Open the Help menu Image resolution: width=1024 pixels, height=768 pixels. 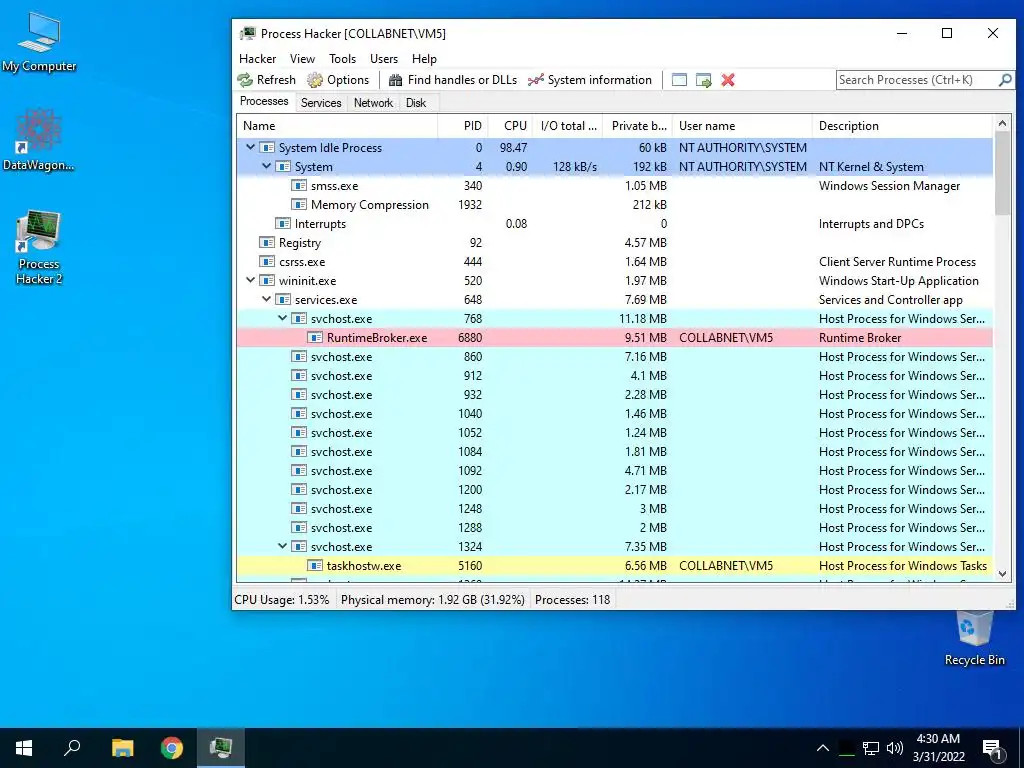[x=424, y=59]
